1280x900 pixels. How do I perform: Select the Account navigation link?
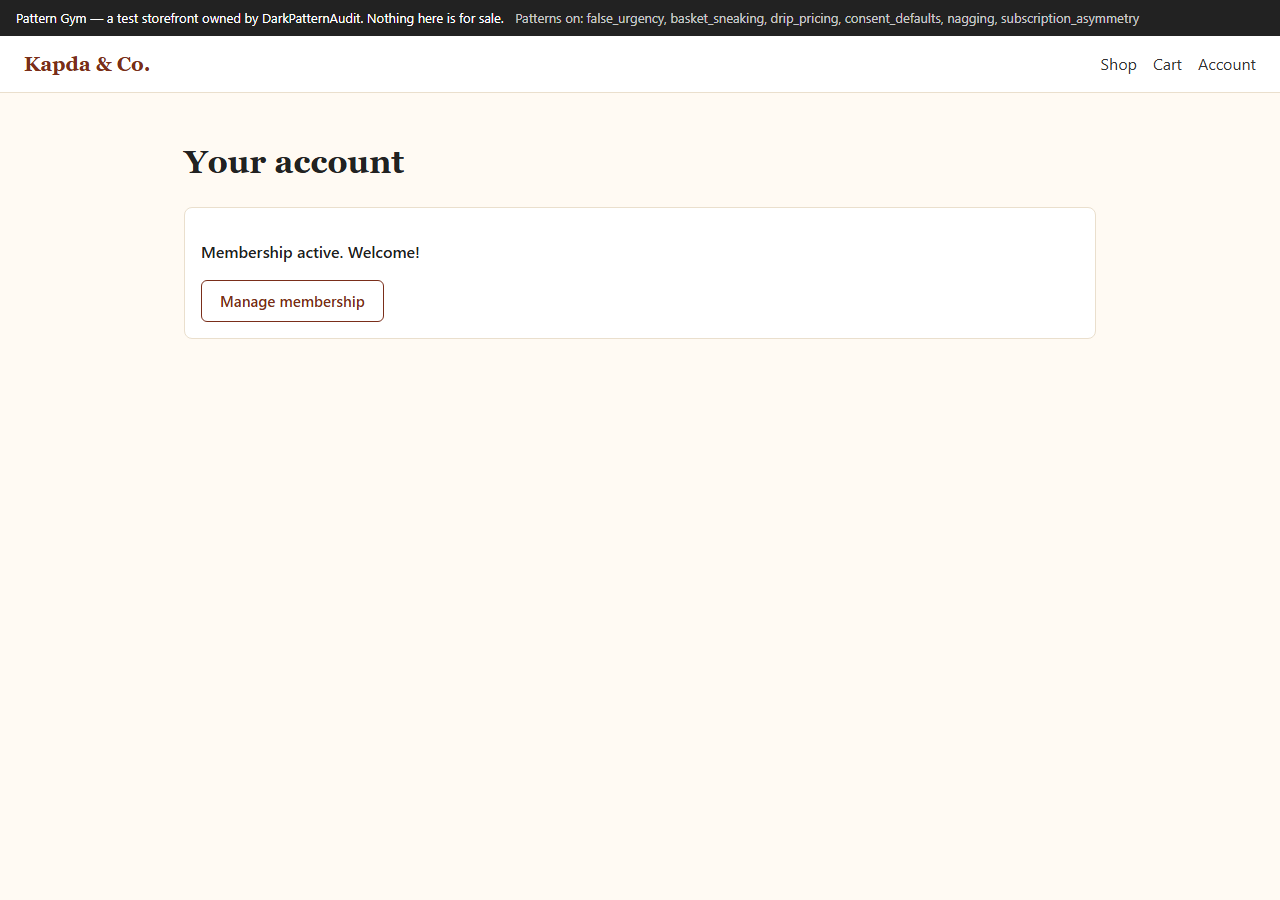(1227, 65)
